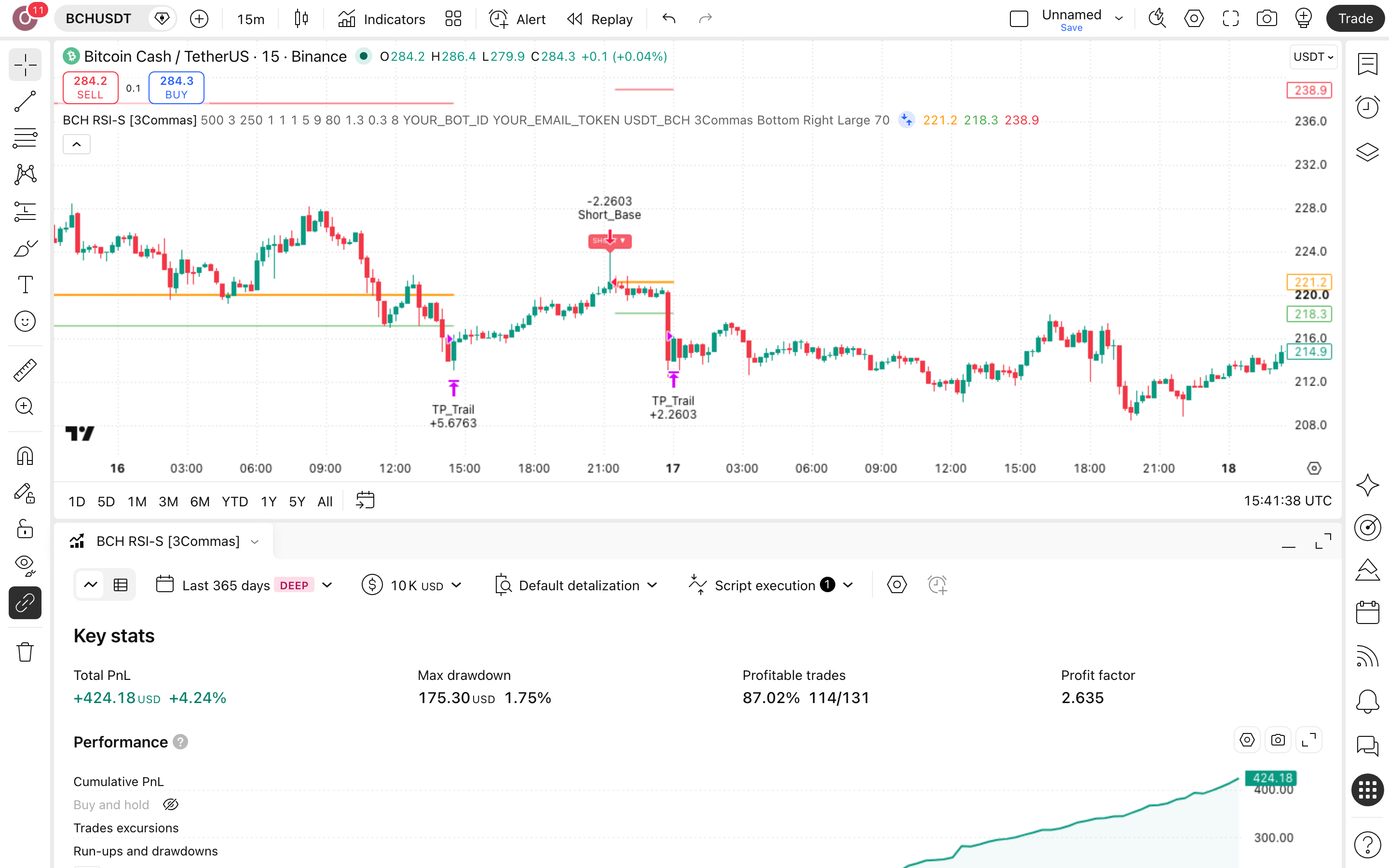Image resolution: width=1389 pixels, height=868 pixels.
Task: Select the 1D time range
Action: [77, 501]
